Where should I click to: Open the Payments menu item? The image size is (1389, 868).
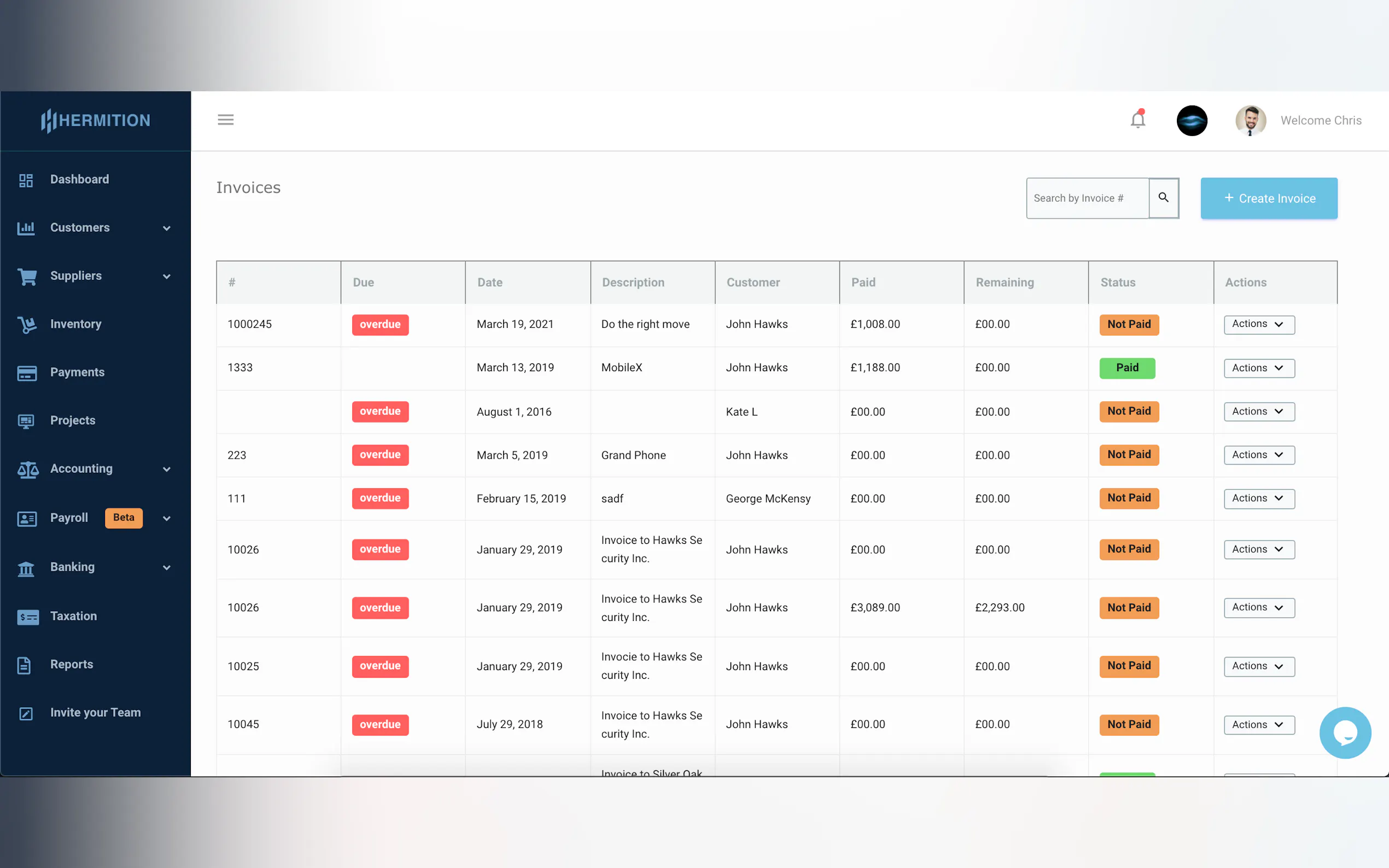(x=77, y=372)
